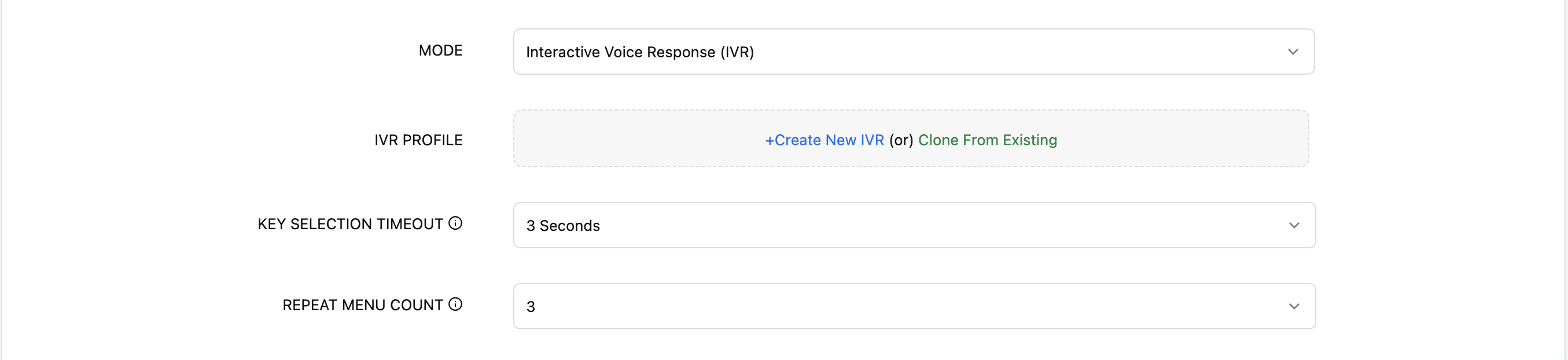
Task: Click the repeat count value "3"
Action: [531, 307]
